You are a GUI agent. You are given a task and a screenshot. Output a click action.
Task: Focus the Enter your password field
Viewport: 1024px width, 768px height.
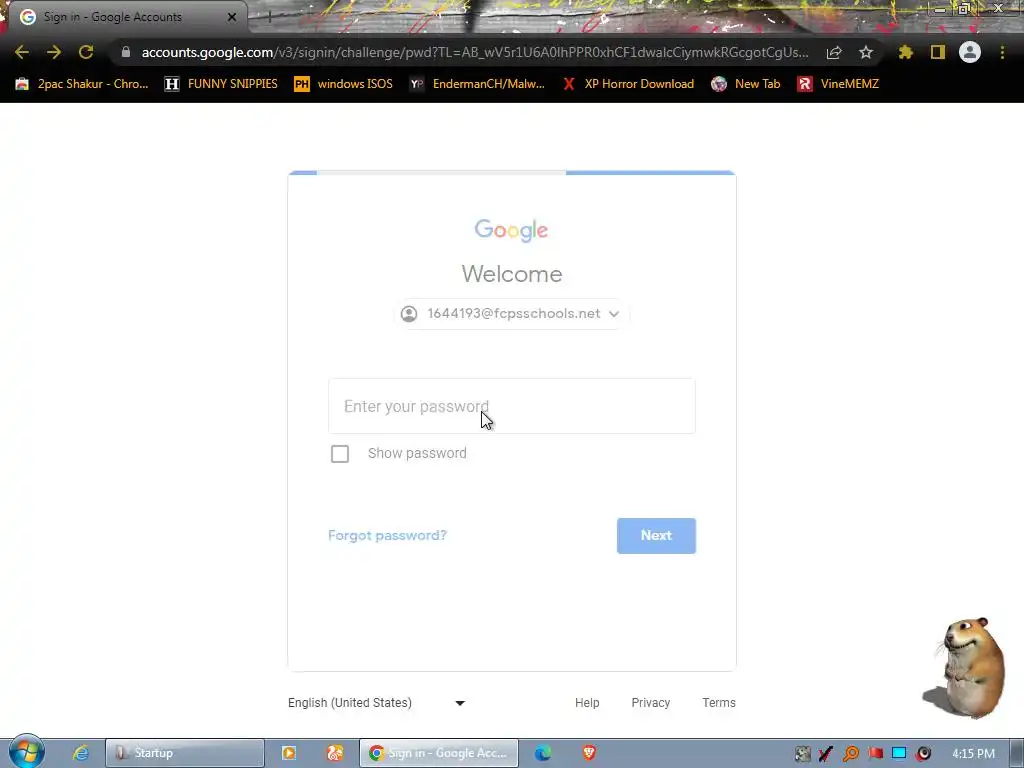coord(512,406)
